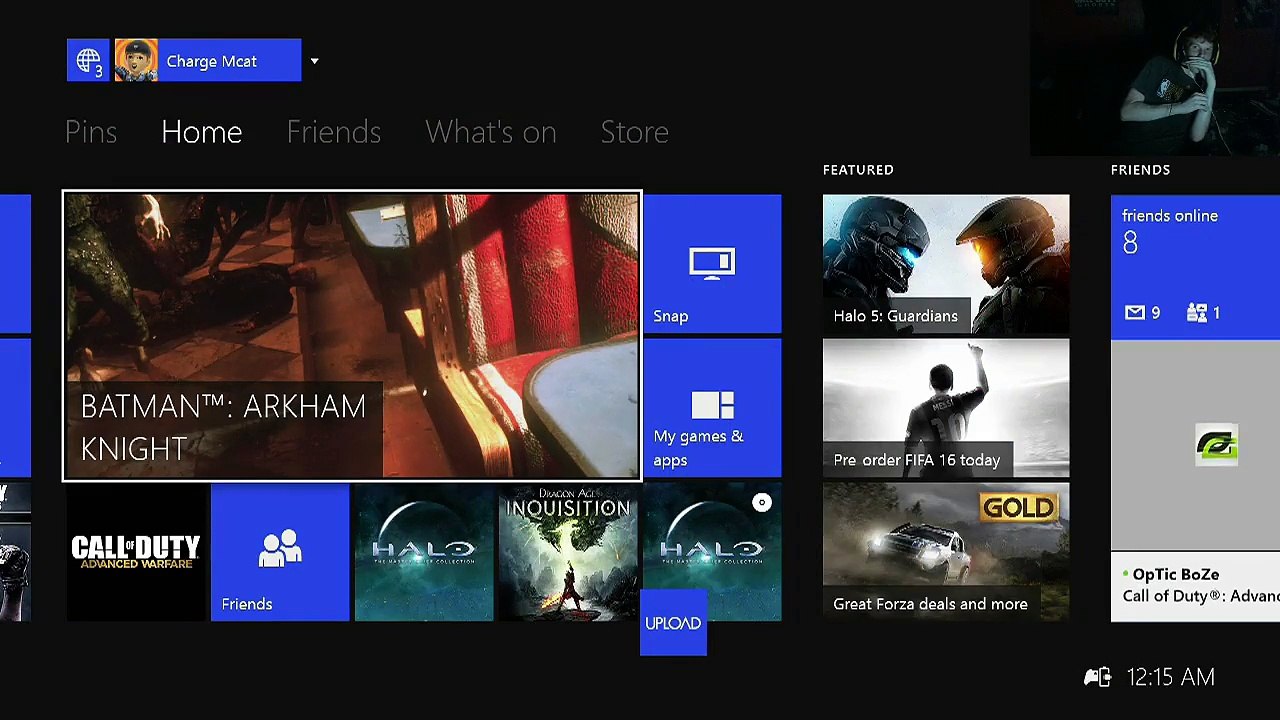Open the Snap tile
The height and width of the screenshot is (720, 1280).
712,263
